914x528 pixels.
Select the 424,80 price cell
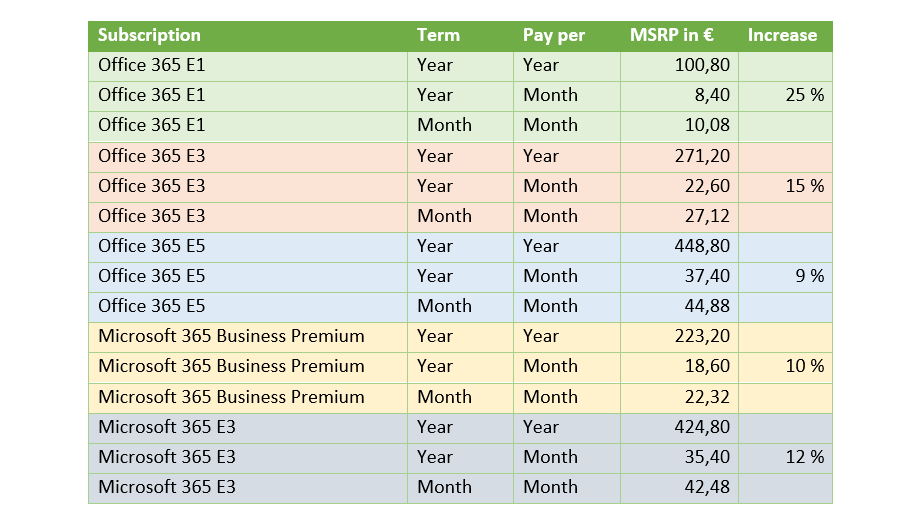point(679,428)
